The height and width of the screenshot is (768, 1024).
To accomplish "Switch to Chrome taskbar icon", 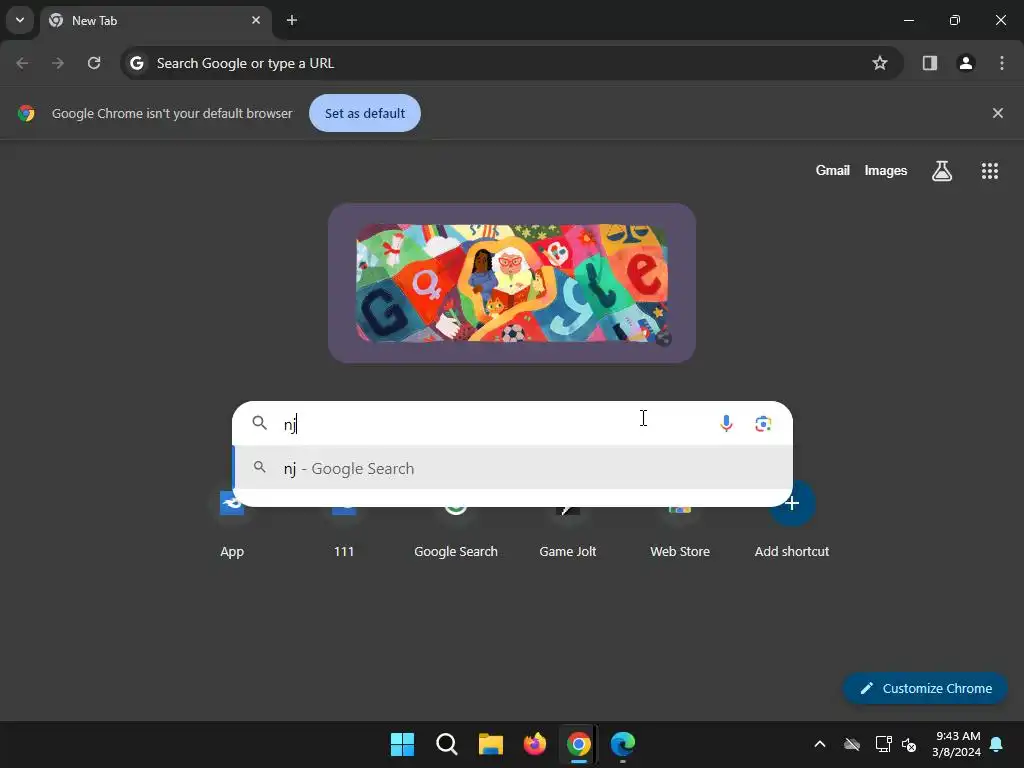I will point(579,744).
